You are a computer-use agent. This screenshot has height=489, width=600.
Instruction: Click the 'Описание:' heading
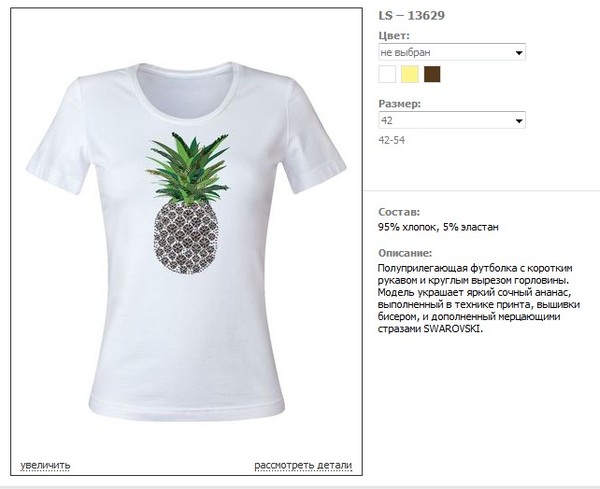405,253
